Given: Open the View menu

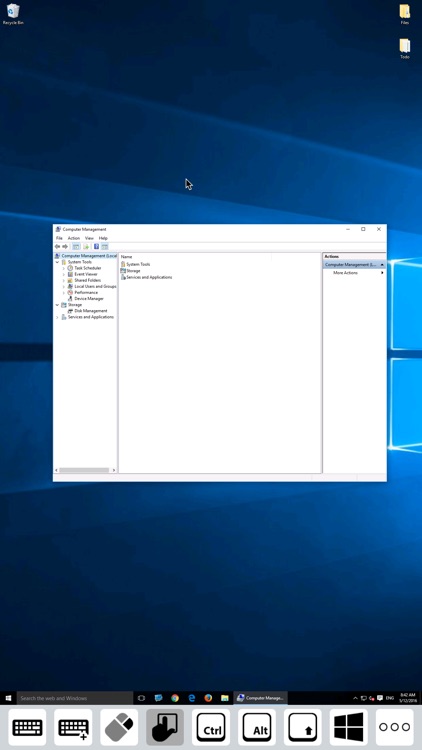Looking at the screenshot, I should pyautogui.click(x=89, y=238).
